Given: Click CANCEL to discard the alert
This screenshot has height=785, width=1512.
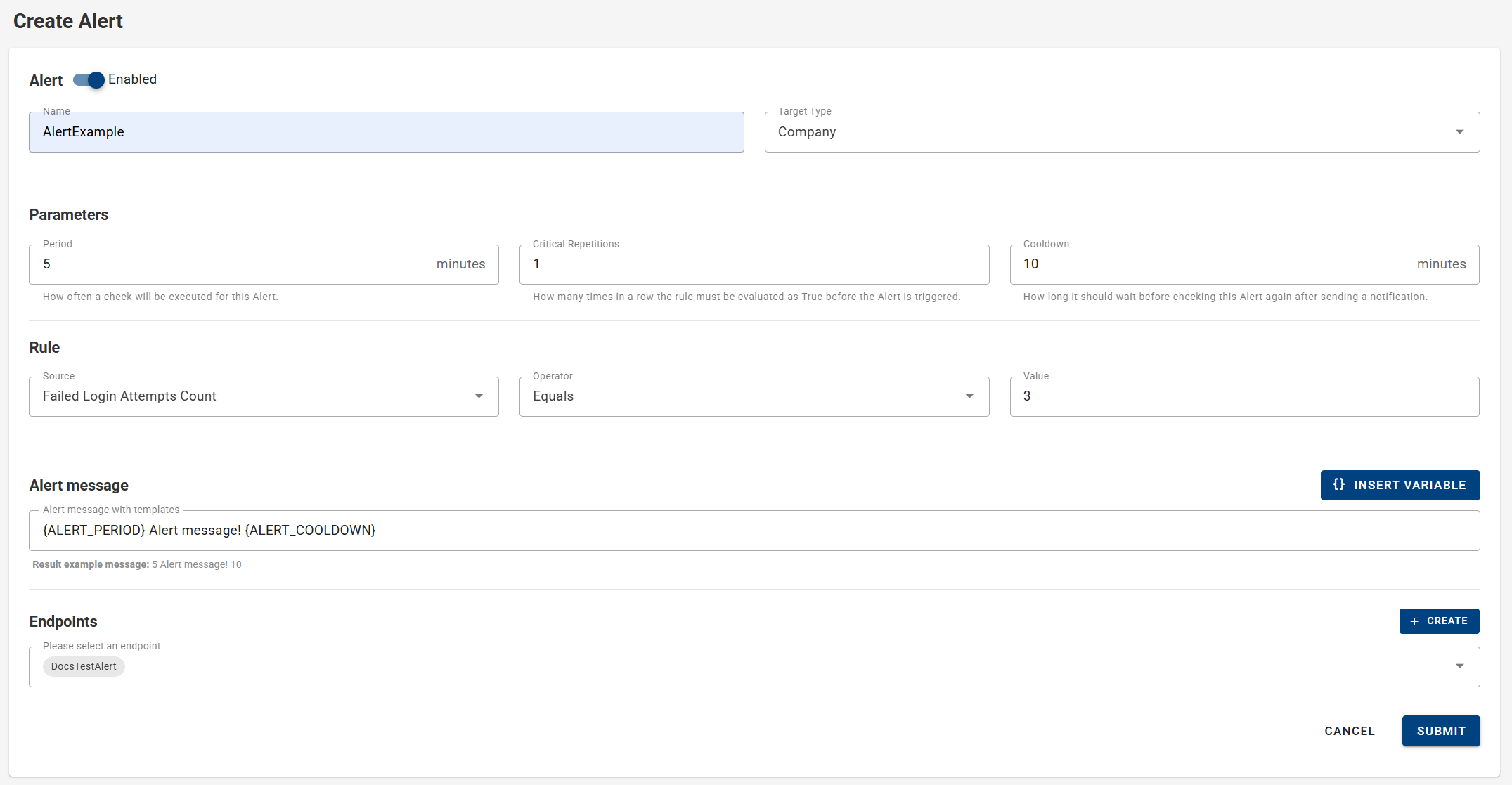Looking at the screenshot, I should (1349, 731).
